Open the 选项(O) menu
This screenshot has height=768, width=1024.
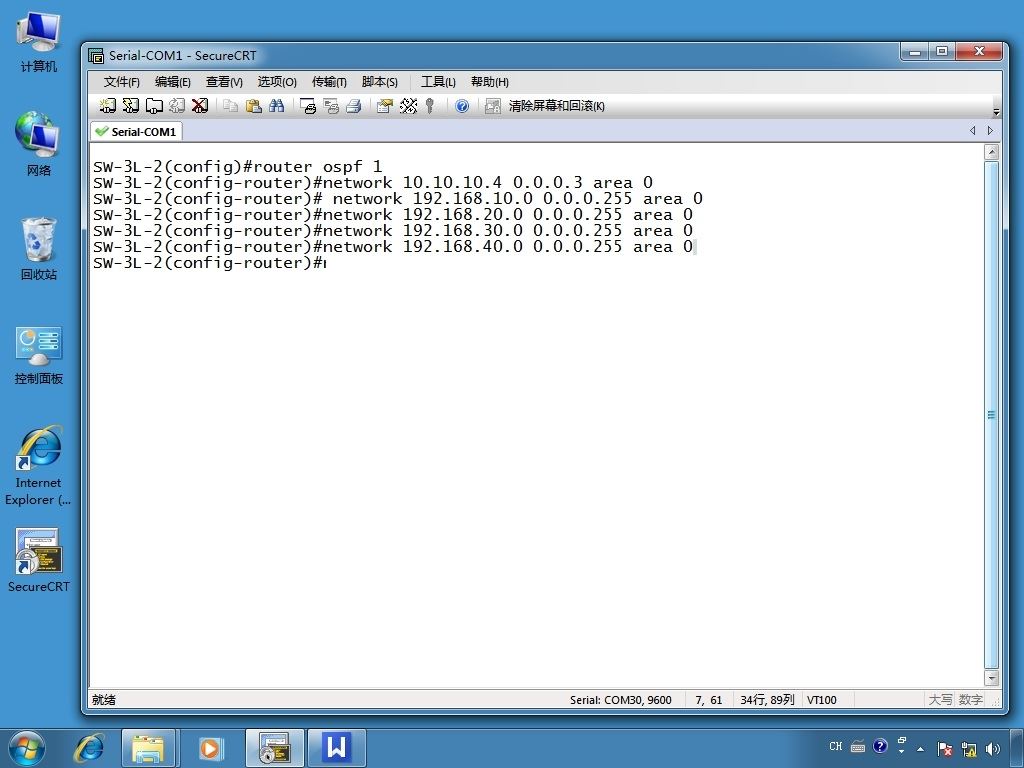click(x=277, y=82)
